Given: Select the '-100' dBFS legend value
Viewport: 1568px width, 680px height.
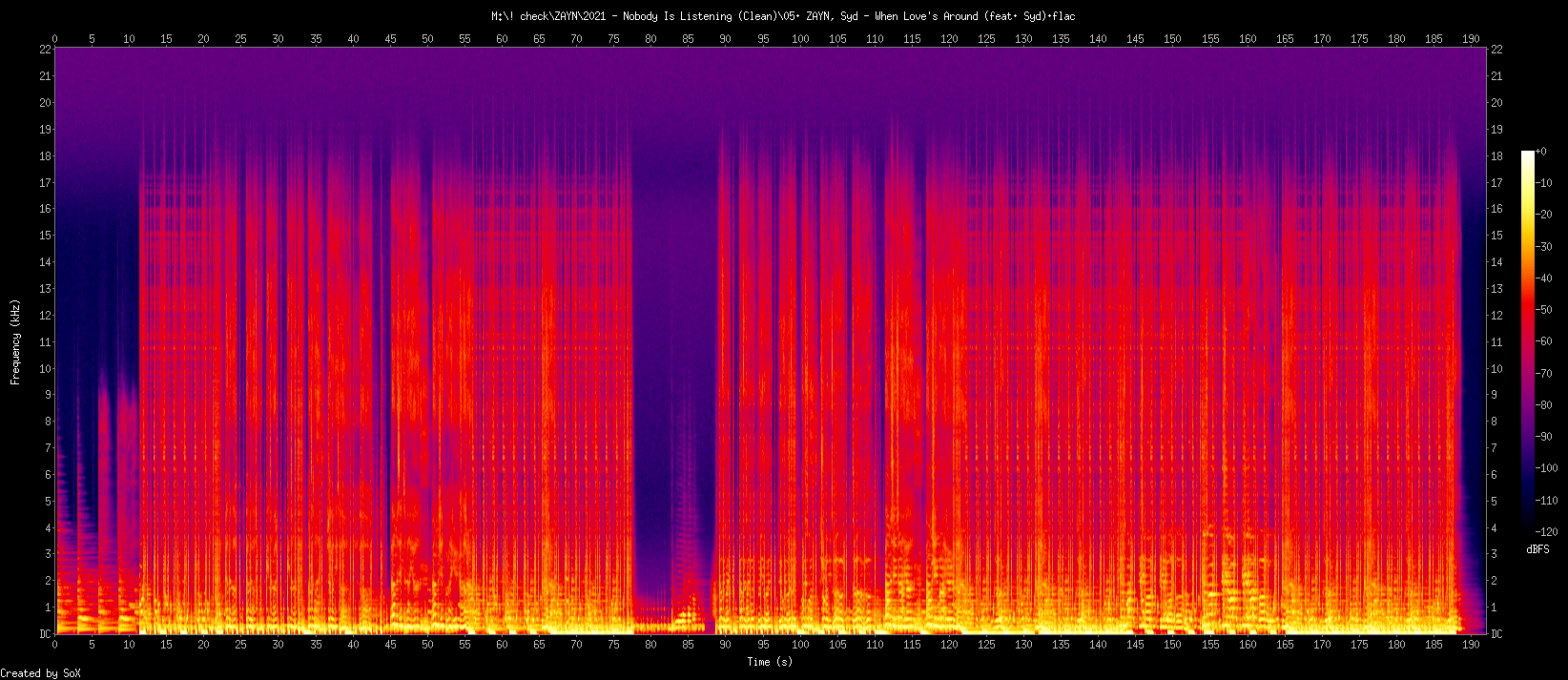Looking at the screenshot, I should click(1547, 468).
